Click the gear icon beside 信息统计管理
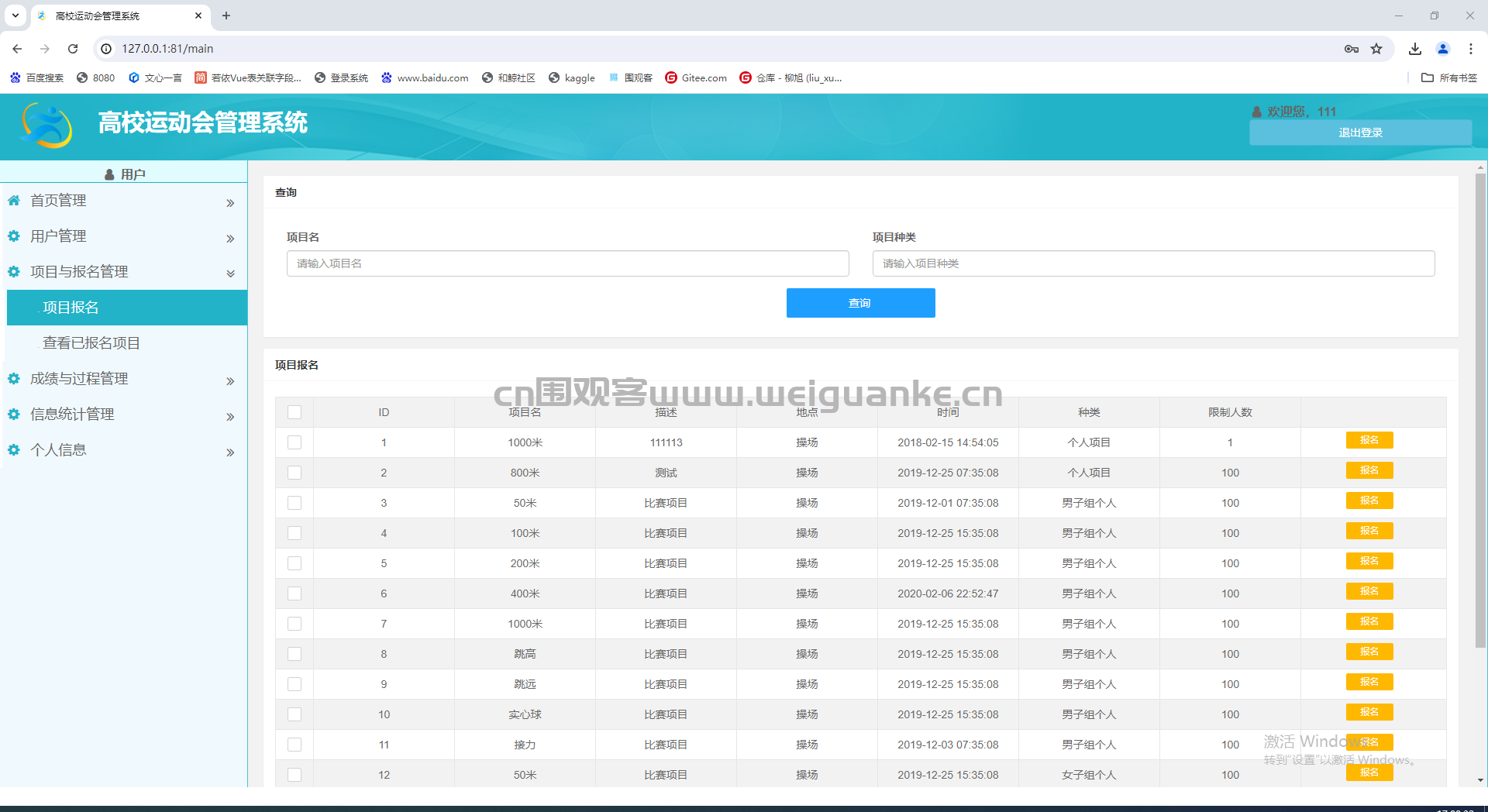The width and height of the screenshot is (1488, 812). 14,414
